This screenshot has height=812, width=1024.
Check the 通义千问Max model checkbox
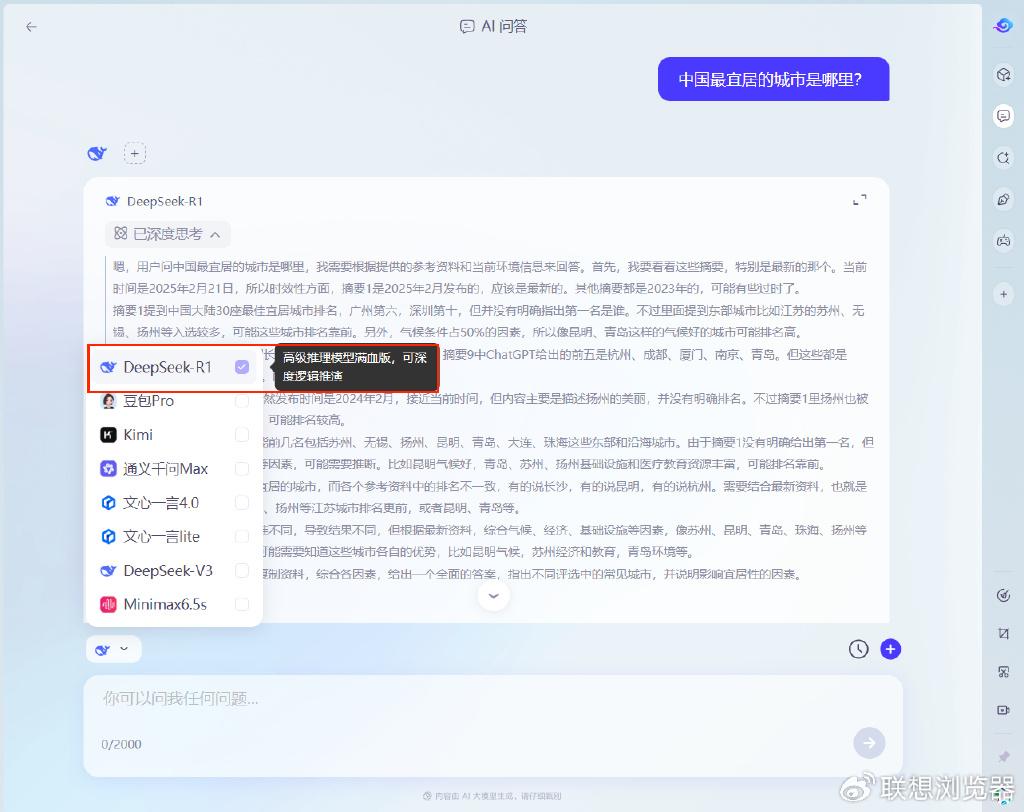(x=242, y=468)
